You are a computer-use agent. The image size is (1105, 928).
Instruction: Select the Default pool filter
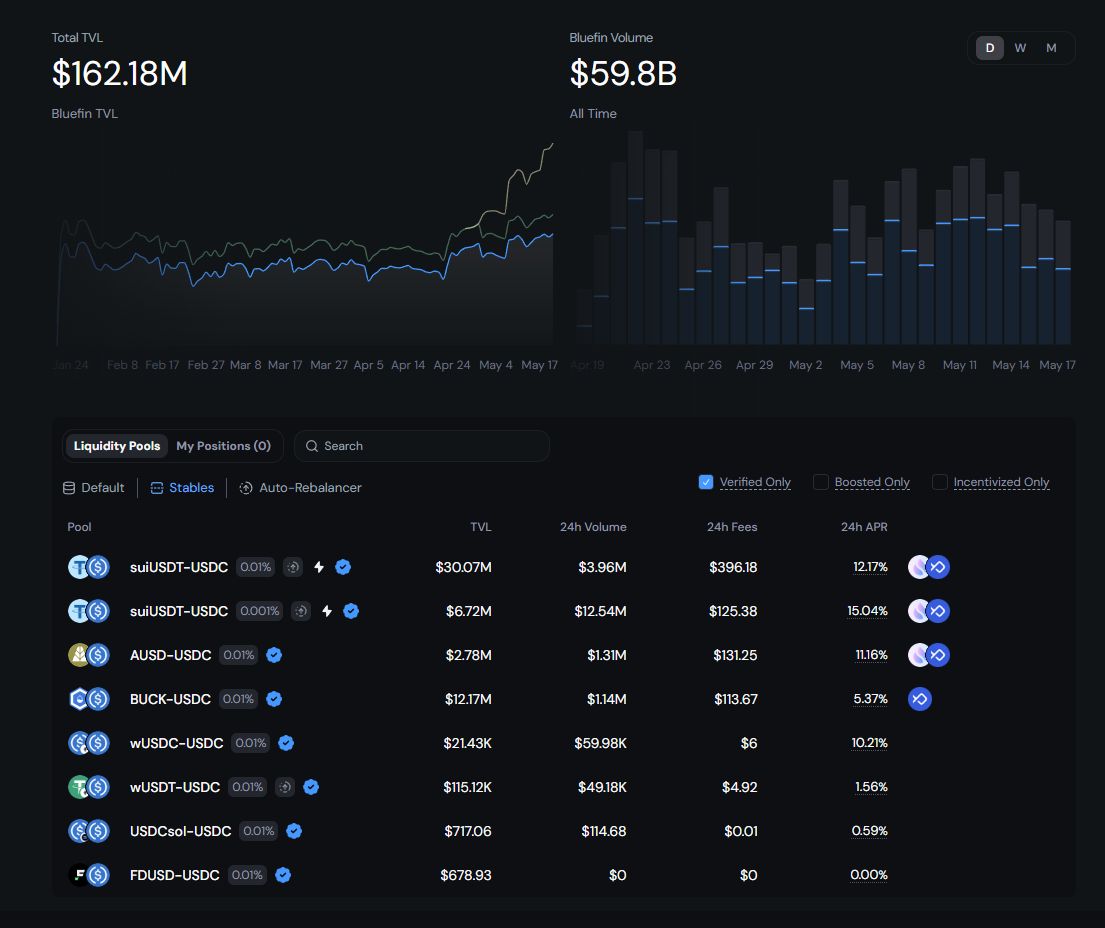point(94,488)
